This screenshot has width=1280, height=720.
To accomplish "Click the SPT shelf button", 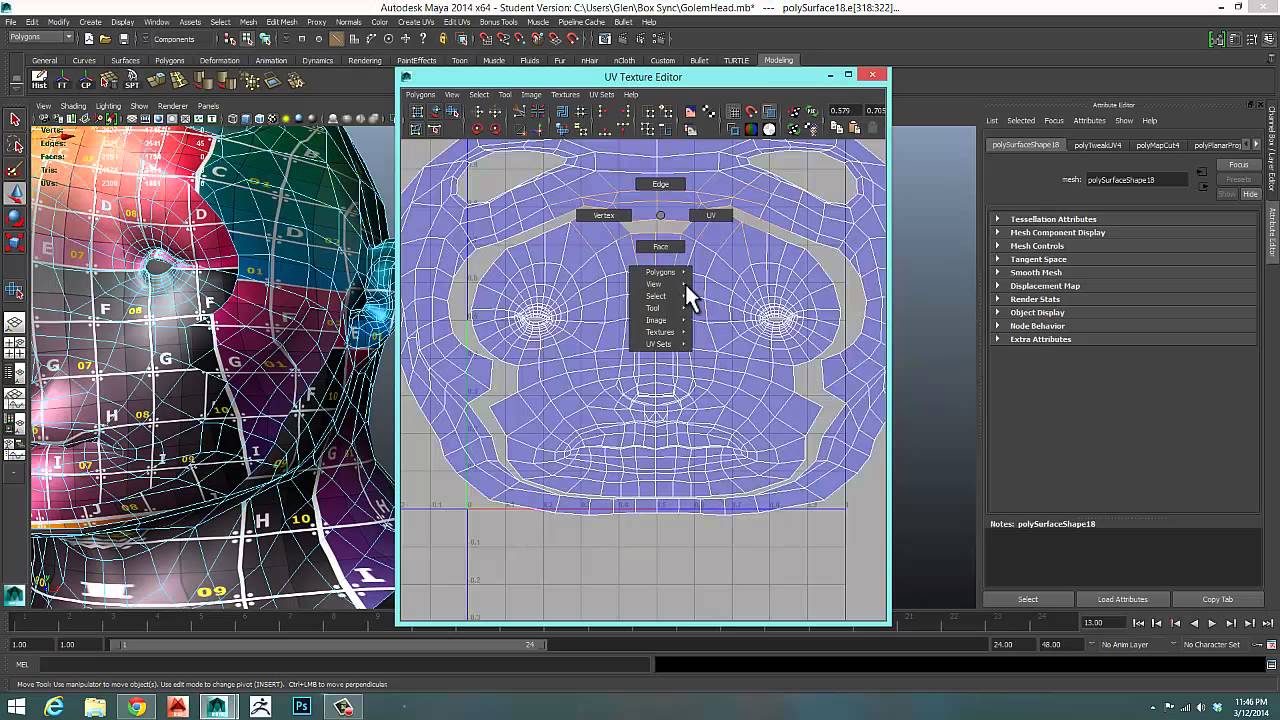I will [x=131, y=80].
